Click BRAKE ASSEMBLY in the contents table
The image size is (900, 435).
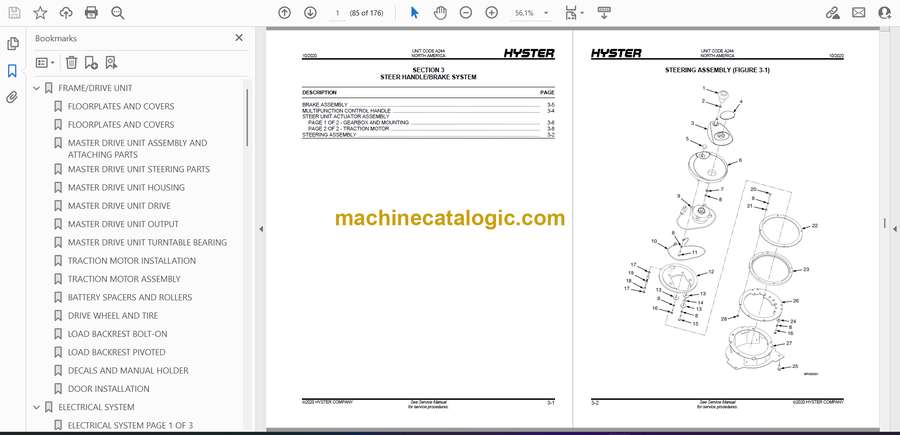[325, 104]
